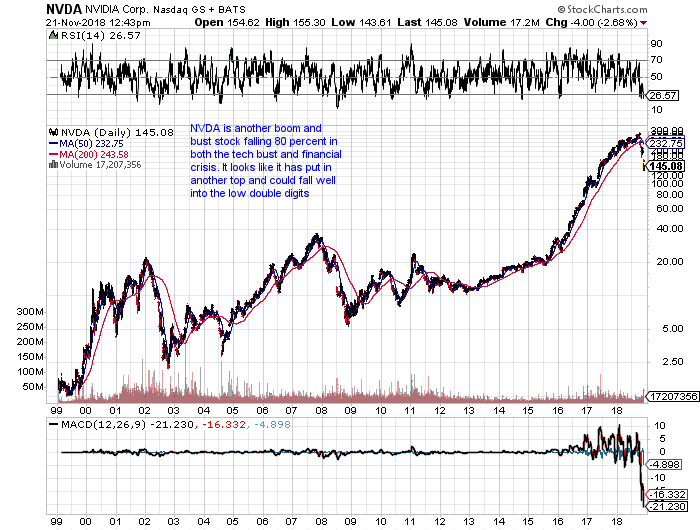Viewport: 700px width, 530px height.
Task: Click the boxed -21.230 MACD axis tag
Action: click(x=667, y=506)
